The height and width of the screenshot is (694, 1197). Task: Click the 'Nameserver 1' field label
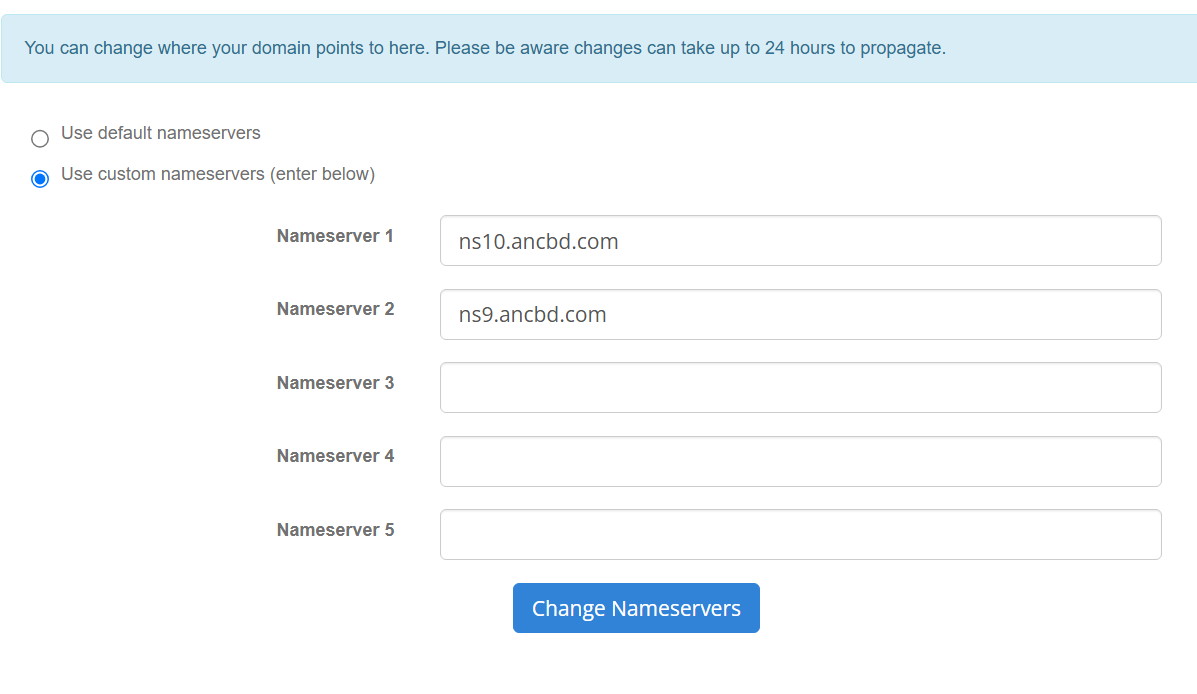click(335, 236)
